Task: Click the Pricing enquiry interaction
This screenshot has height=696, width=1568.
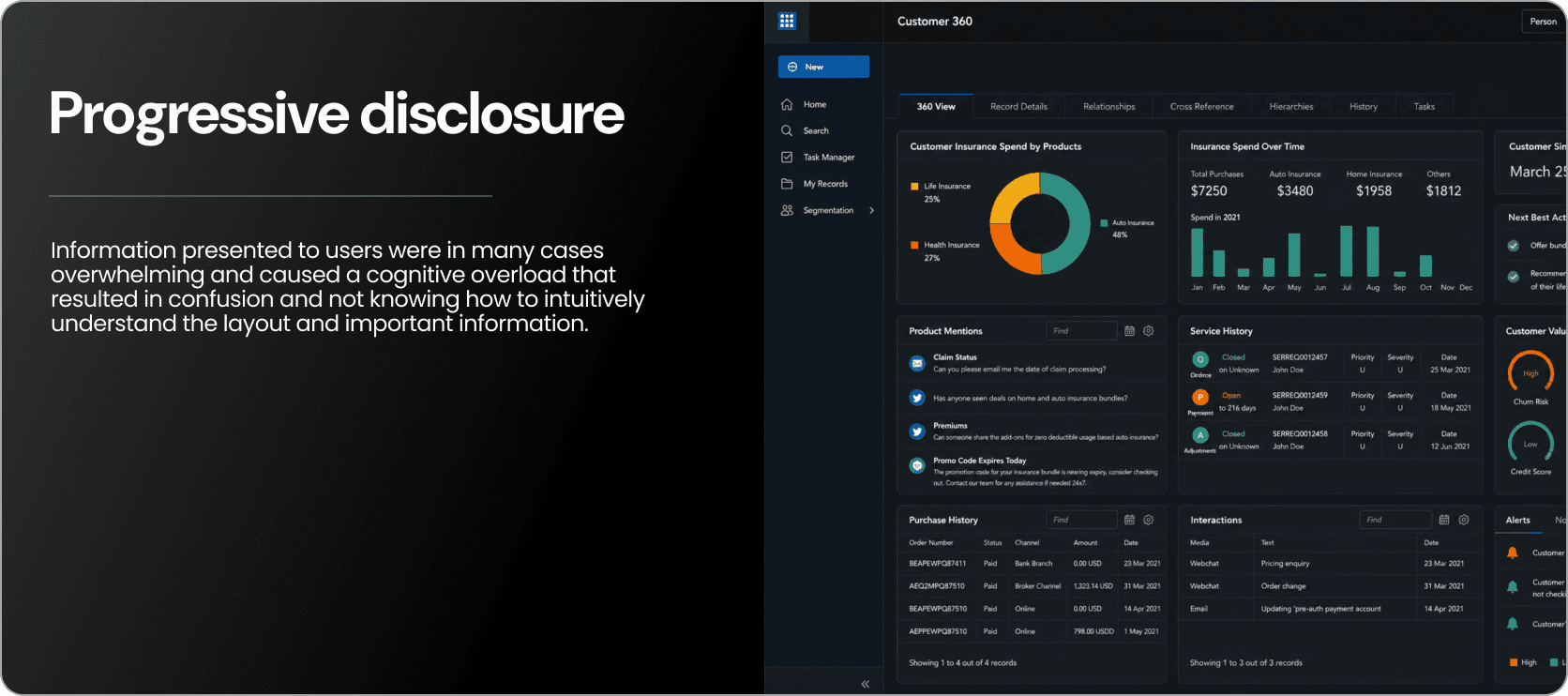Action: coord(1285,564)
